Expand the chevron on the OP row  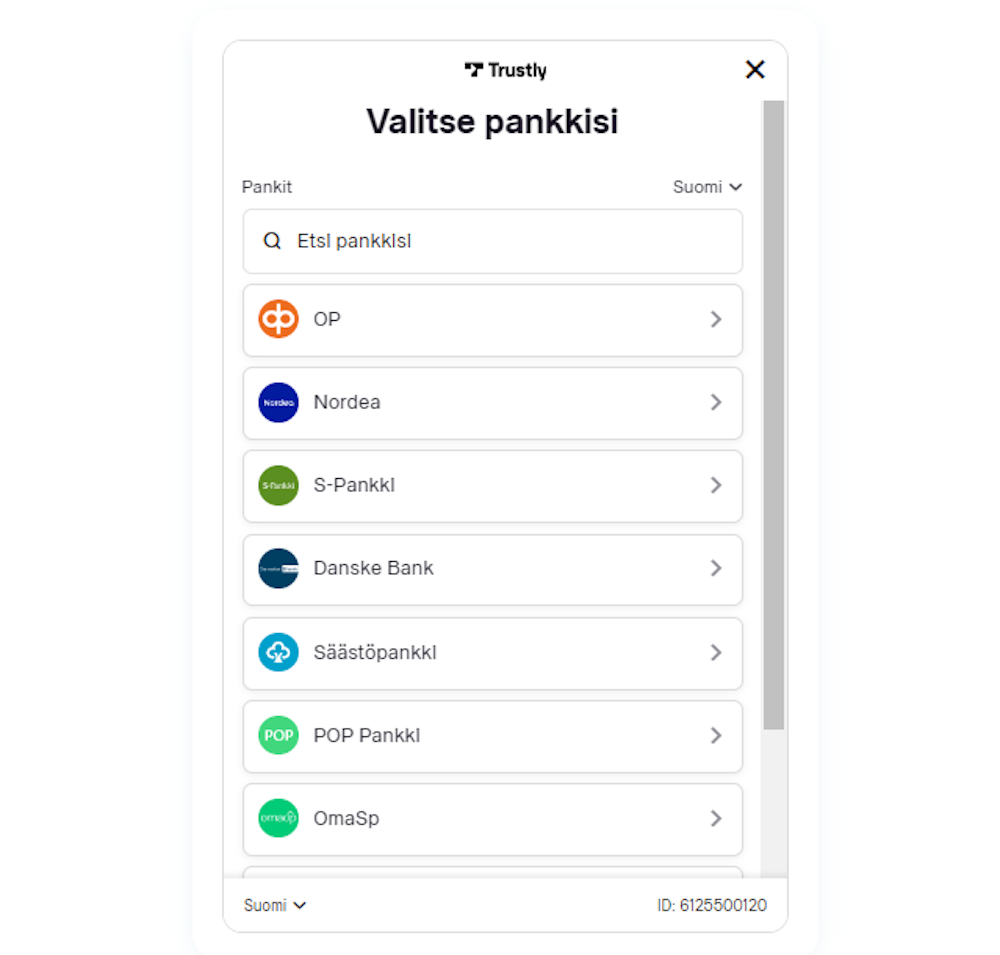(716, 319)
